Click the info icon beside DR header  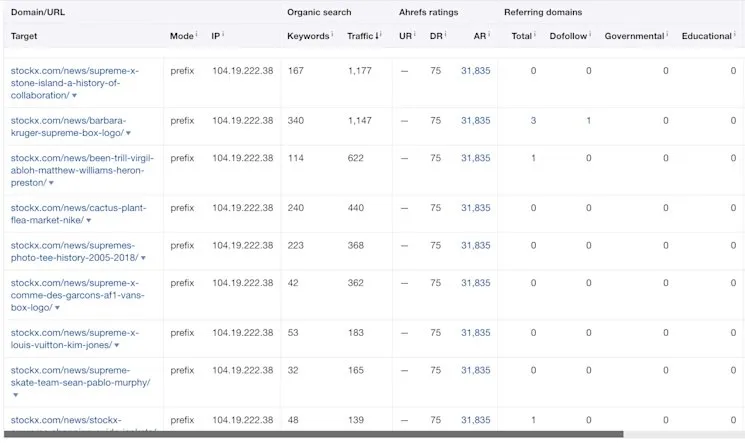click(x=445, y=34)
